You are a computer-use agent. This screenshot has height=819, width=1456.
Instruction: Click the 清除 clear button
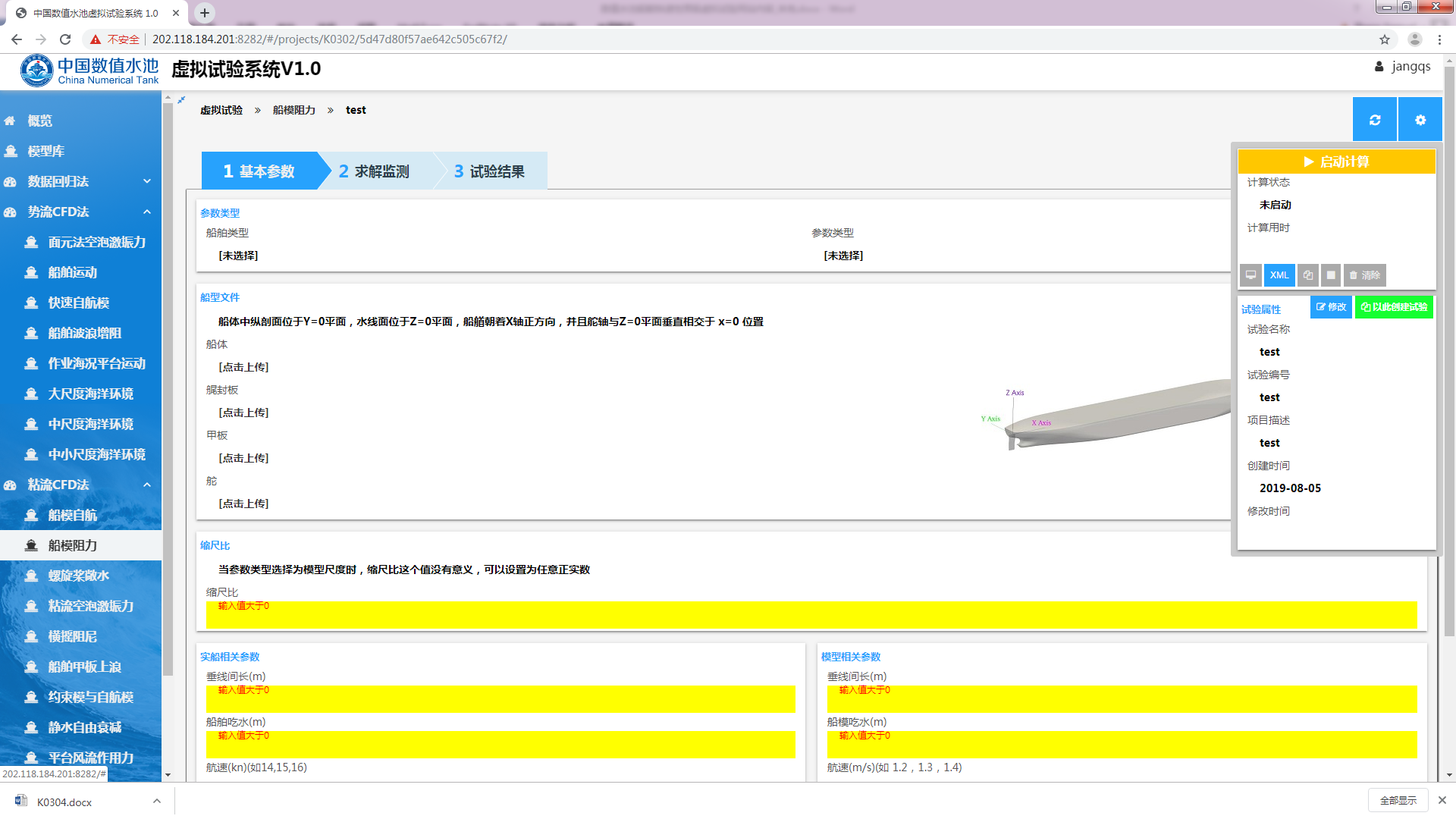1364,275
